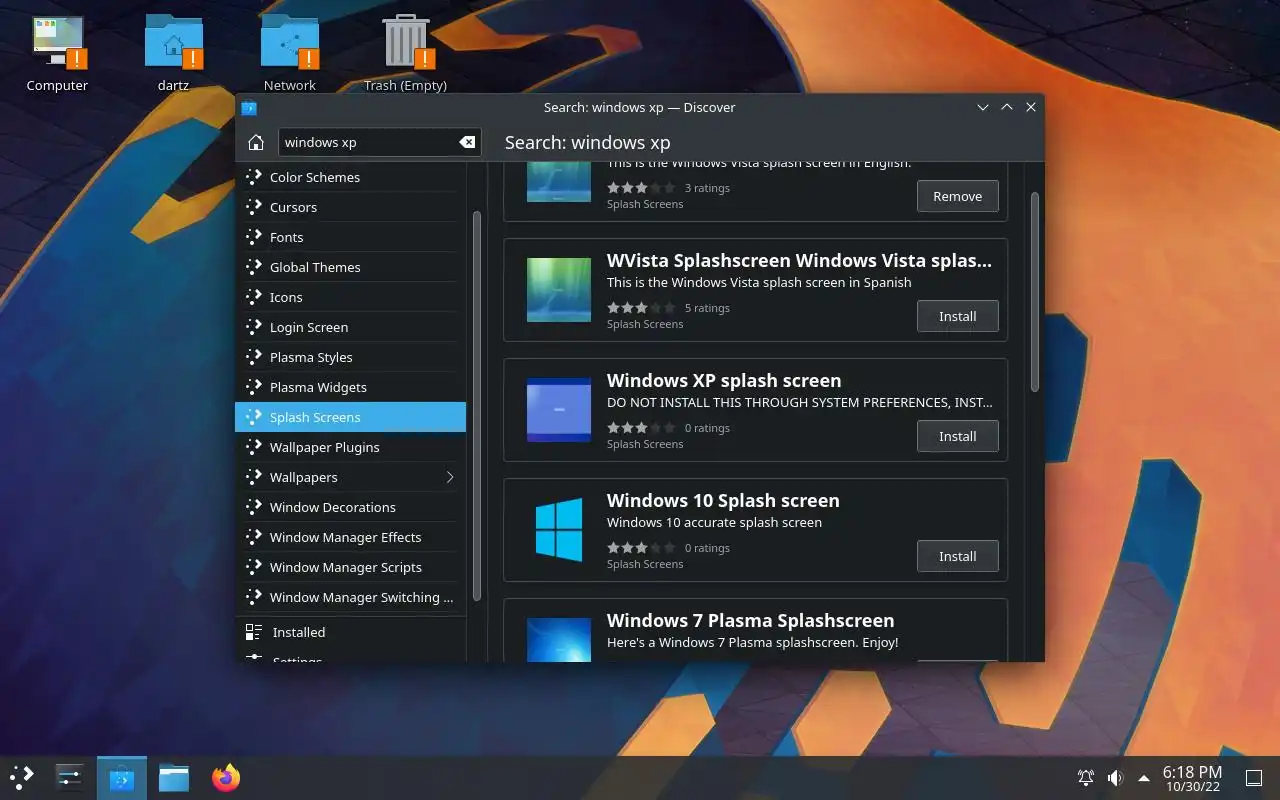Clear the search field text
Screen dimensions: 1280x800
(467, 142)
